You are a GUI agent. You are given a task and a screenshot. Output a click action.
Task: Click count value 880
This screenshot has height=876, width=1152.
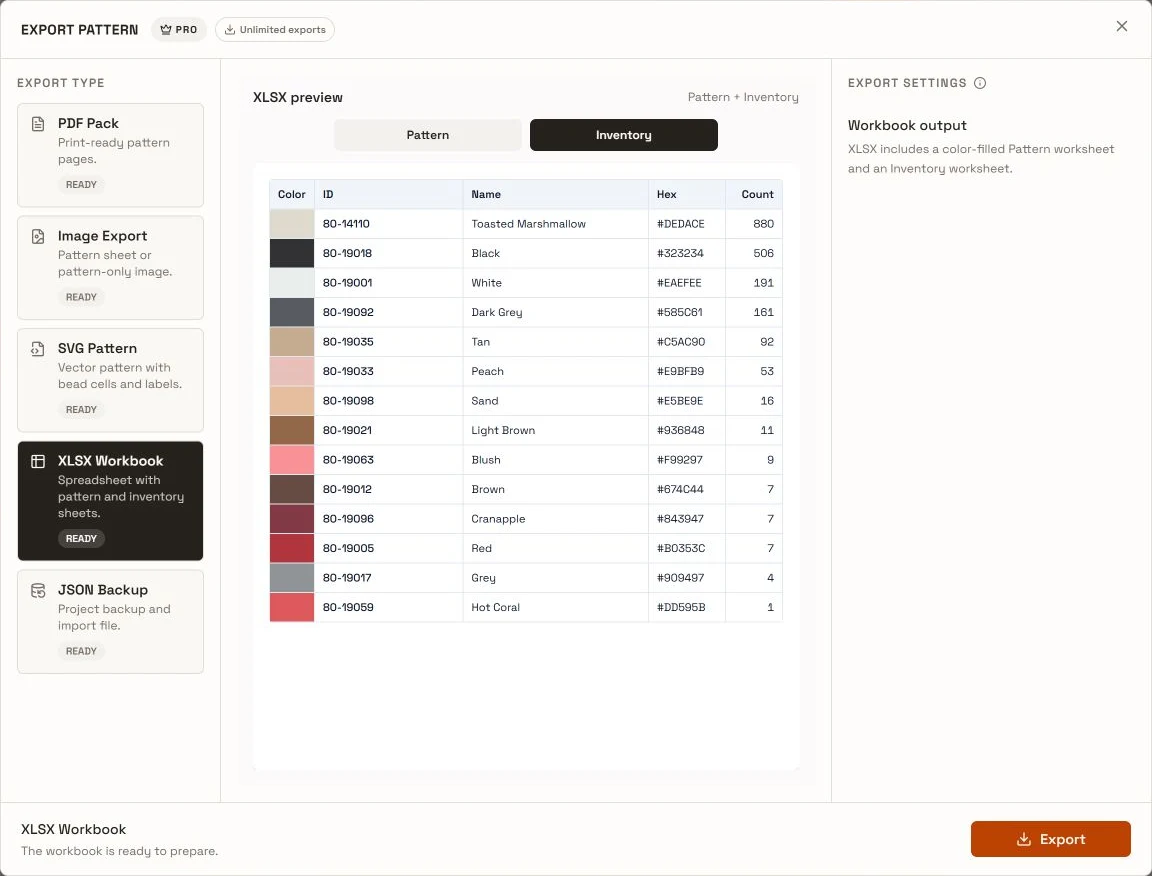tap(763, 224)
